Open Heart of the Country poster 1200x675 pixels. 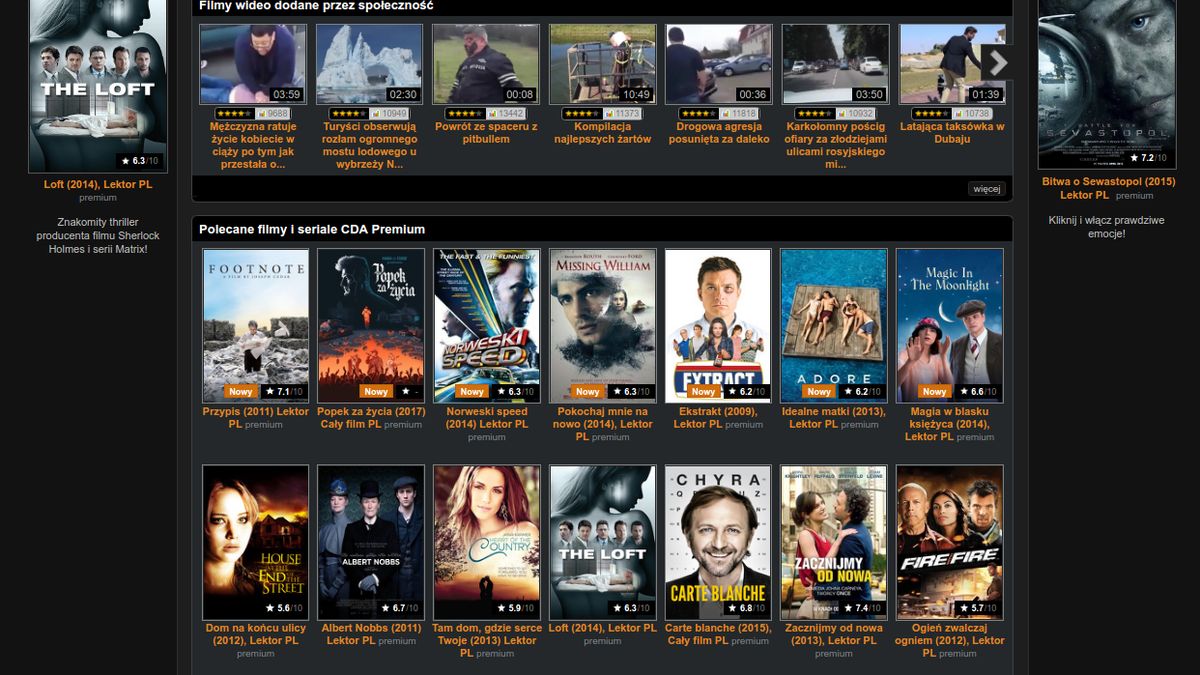pyautogui.click(x=487, y=542)
